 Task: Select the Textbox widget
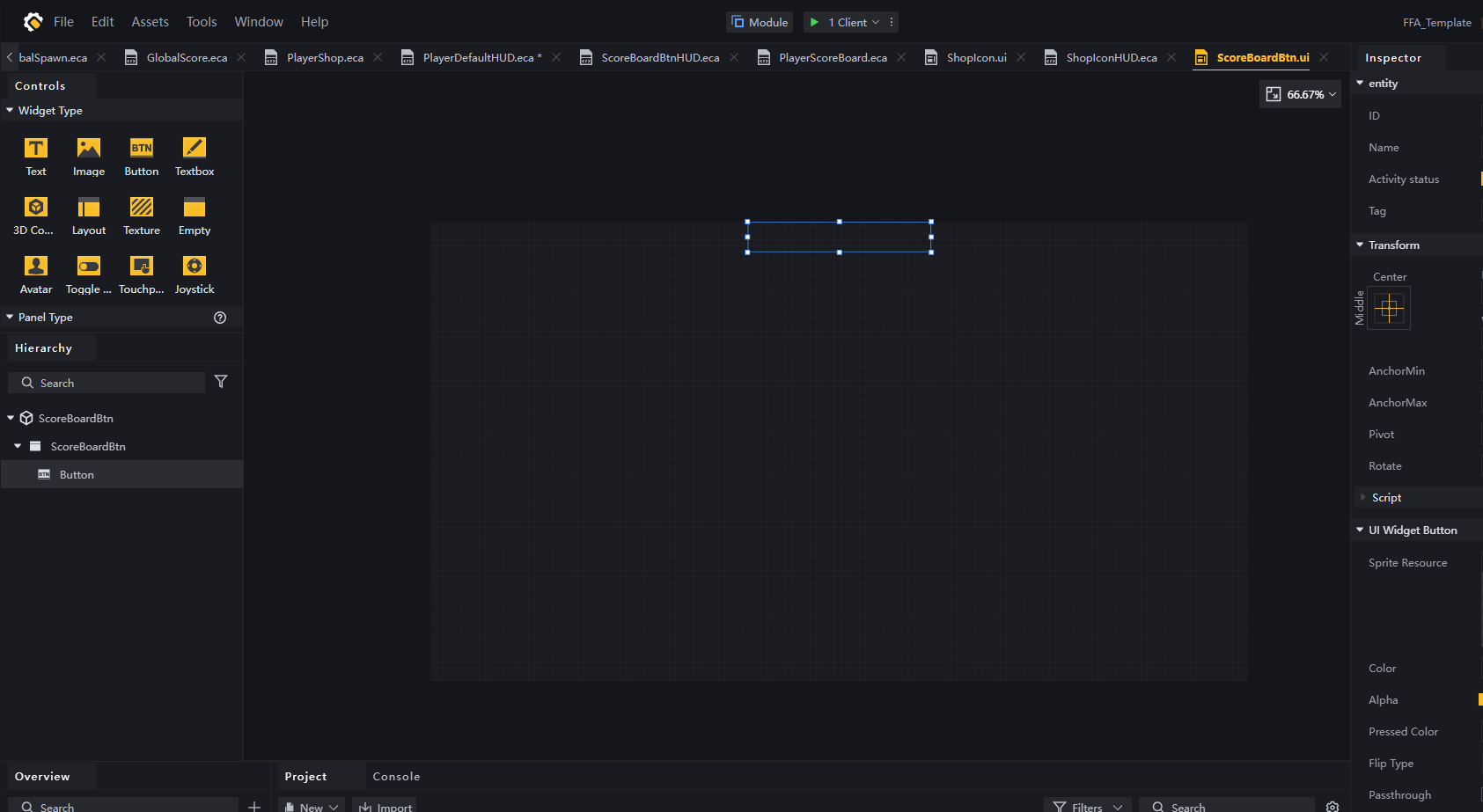[195, 157]
